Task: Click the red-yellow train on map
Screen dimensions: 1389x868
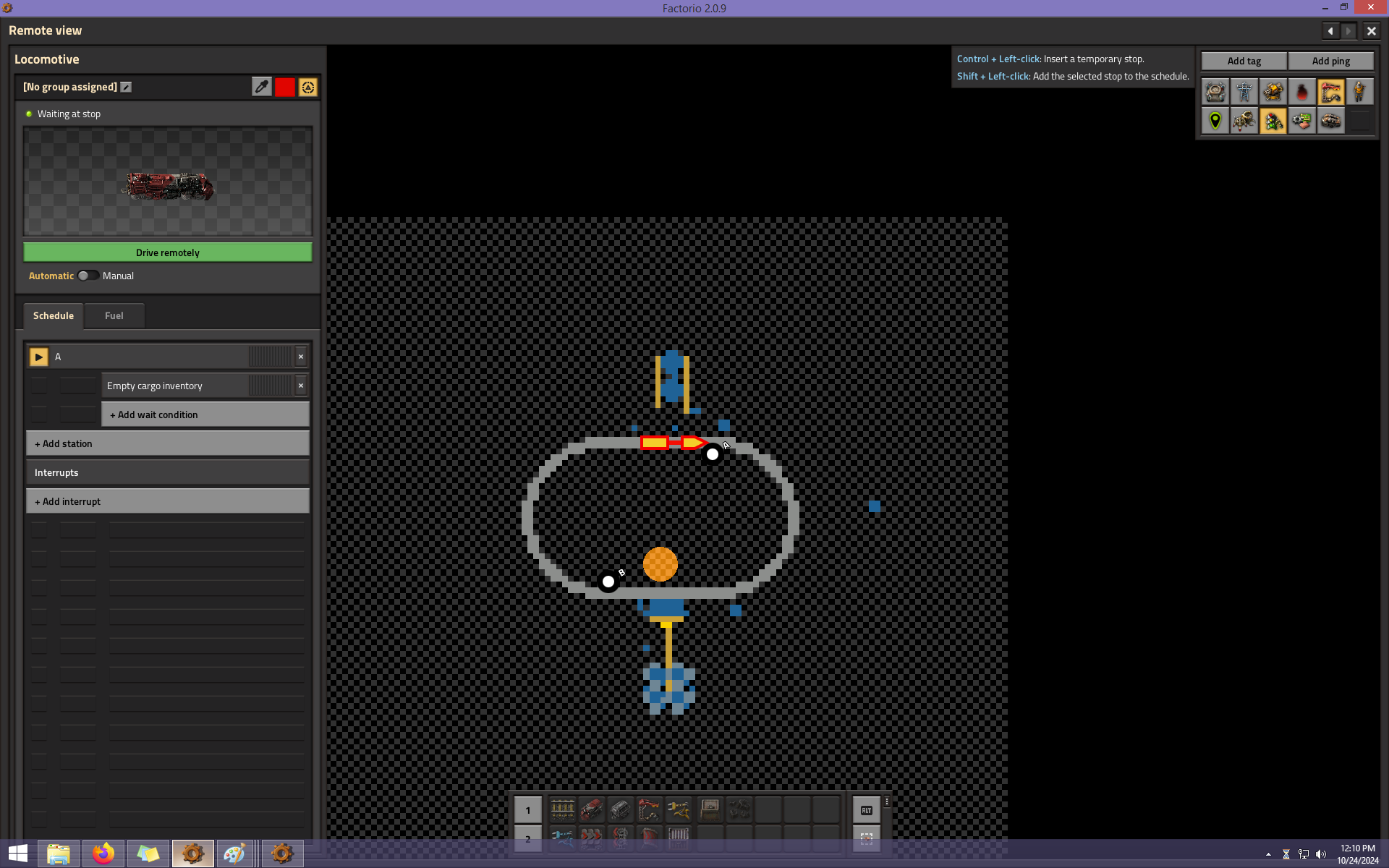Action: coord(674,442)
